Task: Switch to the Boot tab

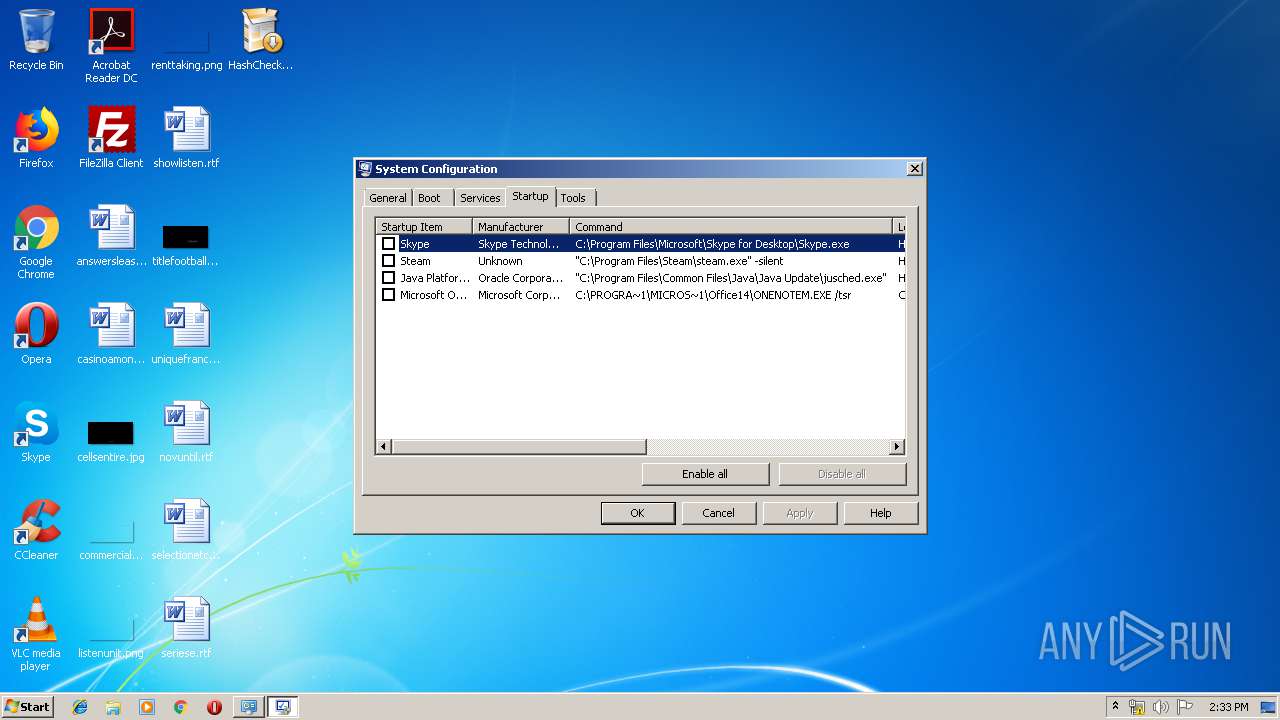Action: click(429, 198)
